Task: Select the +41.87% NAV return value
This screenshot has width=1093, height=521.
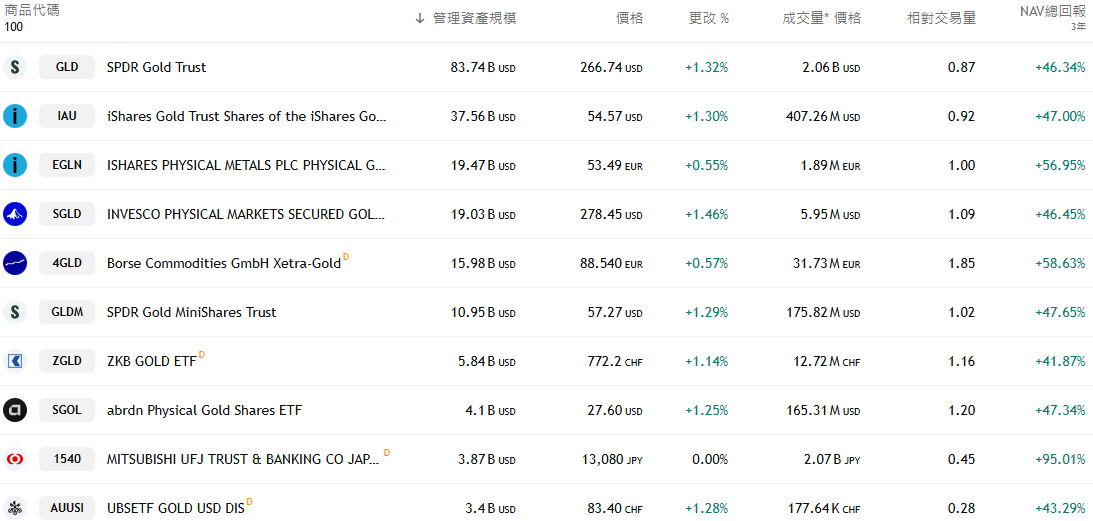Action: pos(1060,361)
